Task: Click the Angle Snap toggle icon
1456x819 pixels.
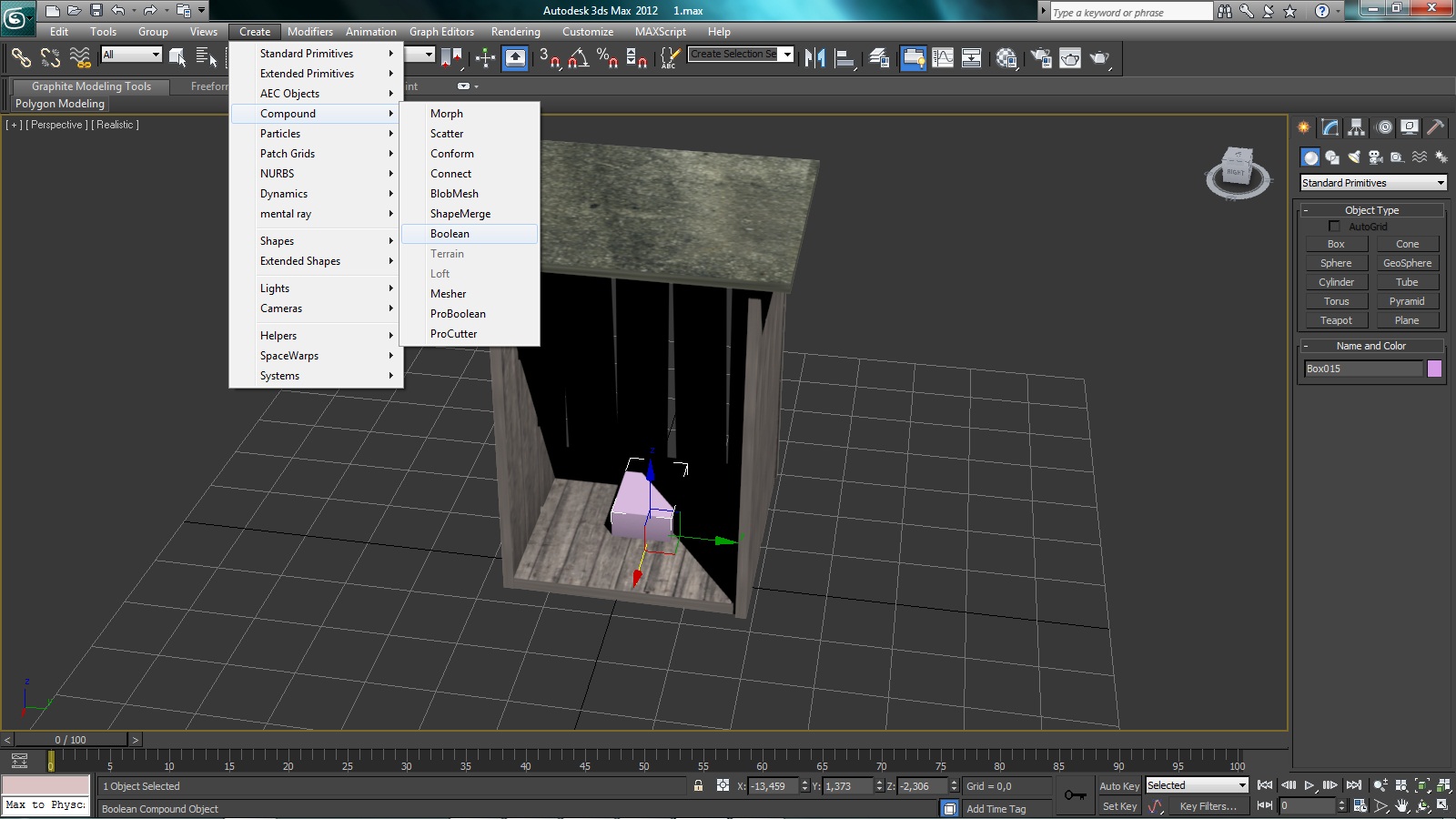Action: [x=578, y=58]
